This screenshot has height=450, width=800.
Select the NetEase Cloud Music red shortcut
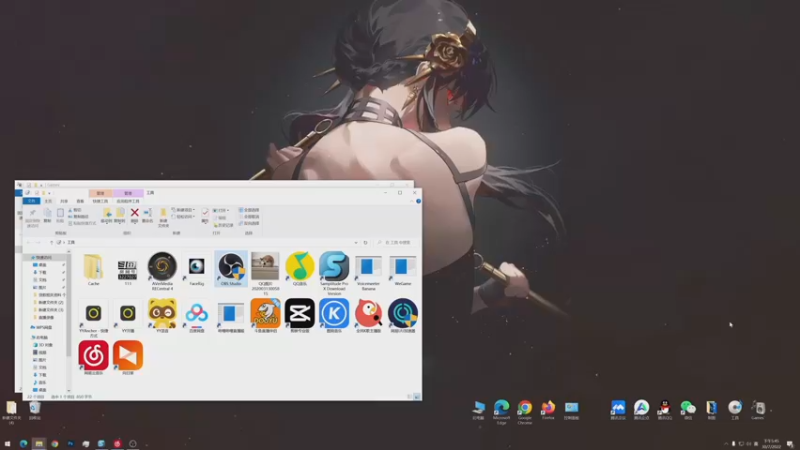coord(93,358)
